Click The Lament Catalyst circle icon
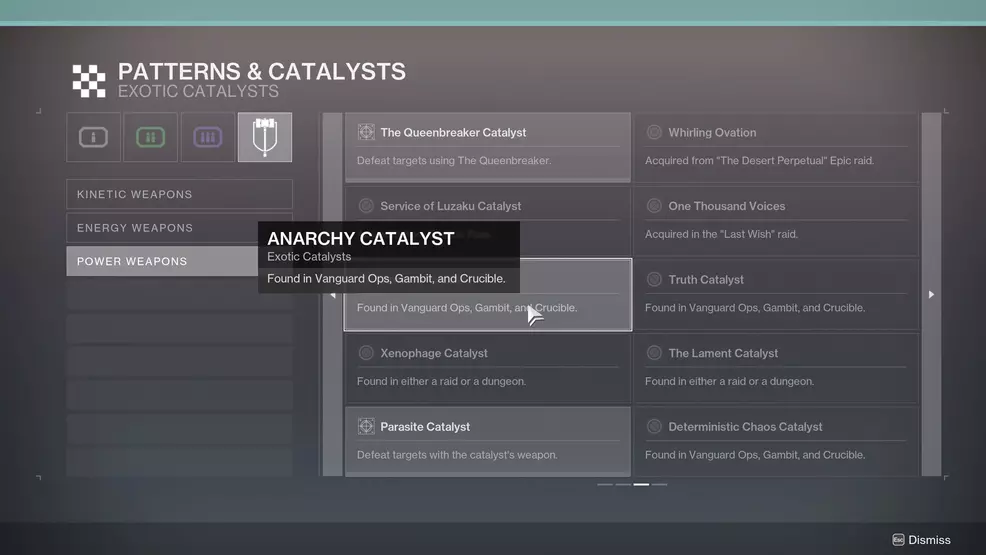986x555 pixels. pyautogui.click(x=654, y=353)
